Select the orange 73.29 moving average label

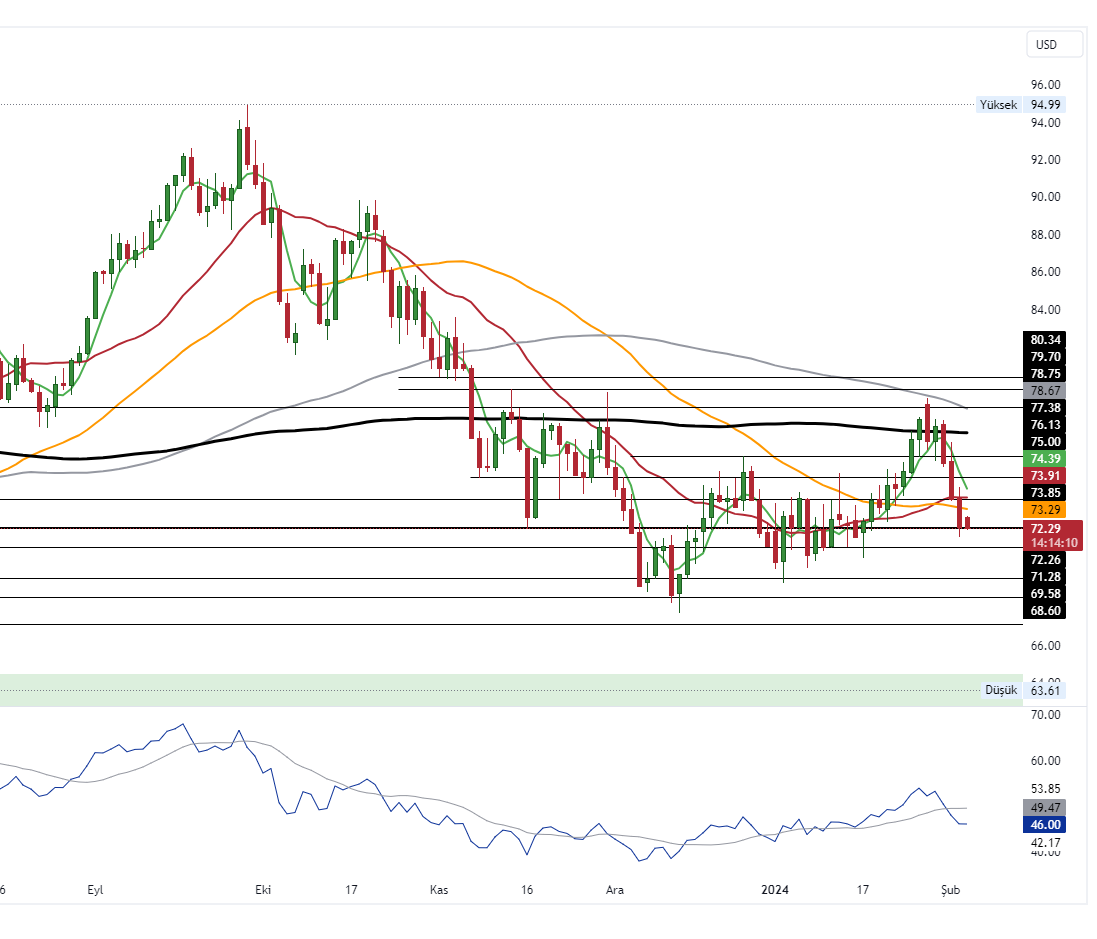click(1045, 510)
